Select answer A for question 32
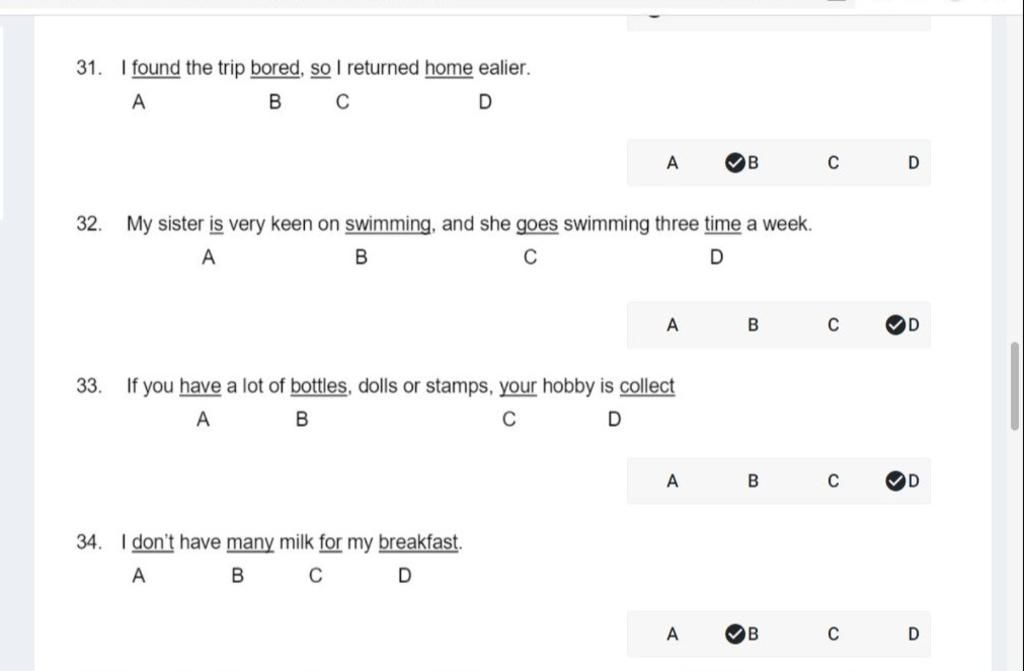 pos(672,325)
